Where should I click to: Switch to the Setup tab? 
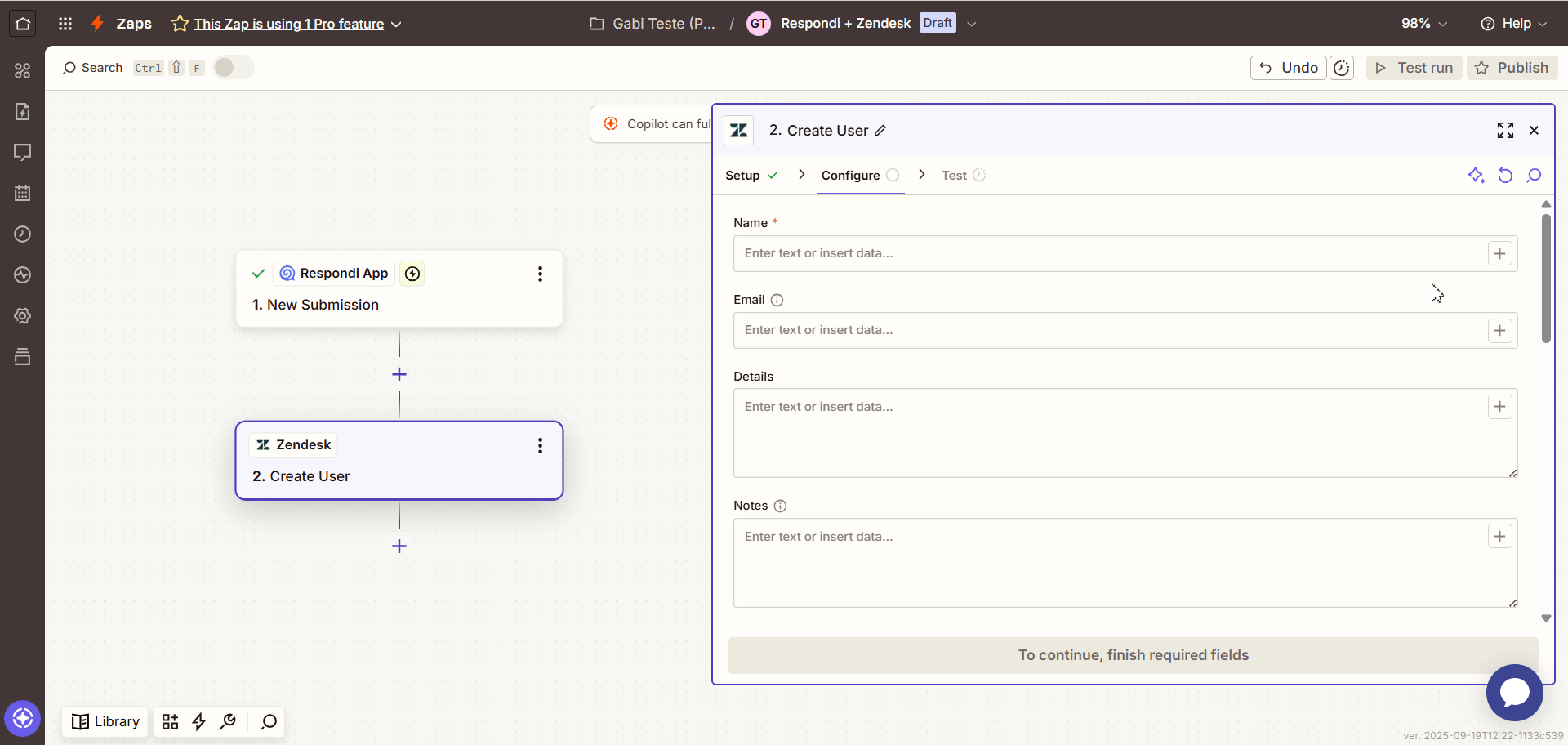point(751,176)
